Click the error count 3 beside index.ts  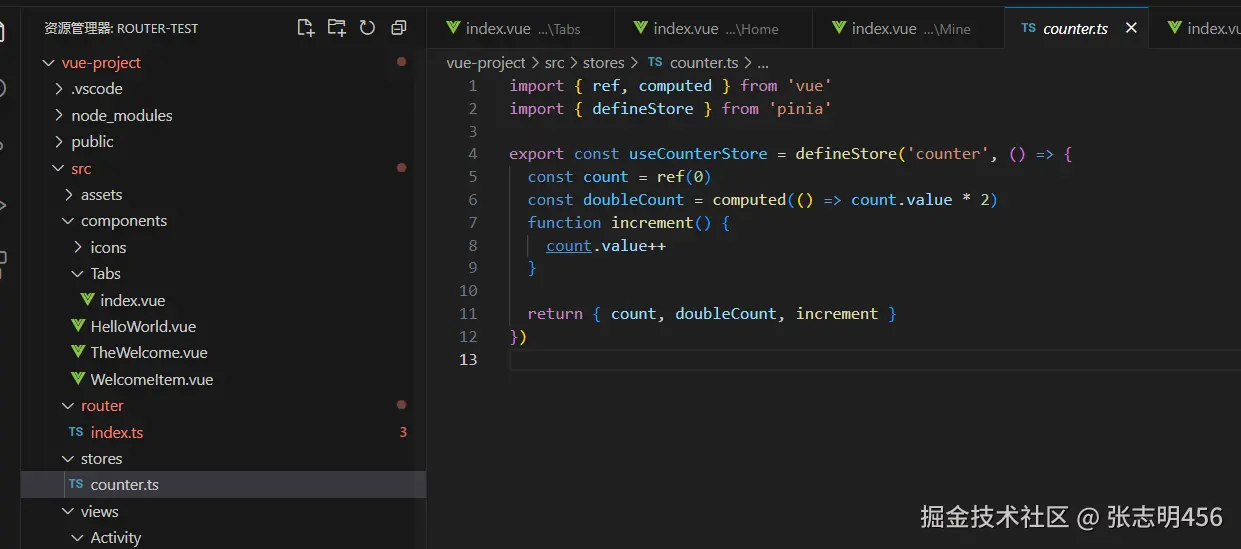point(403,432)
